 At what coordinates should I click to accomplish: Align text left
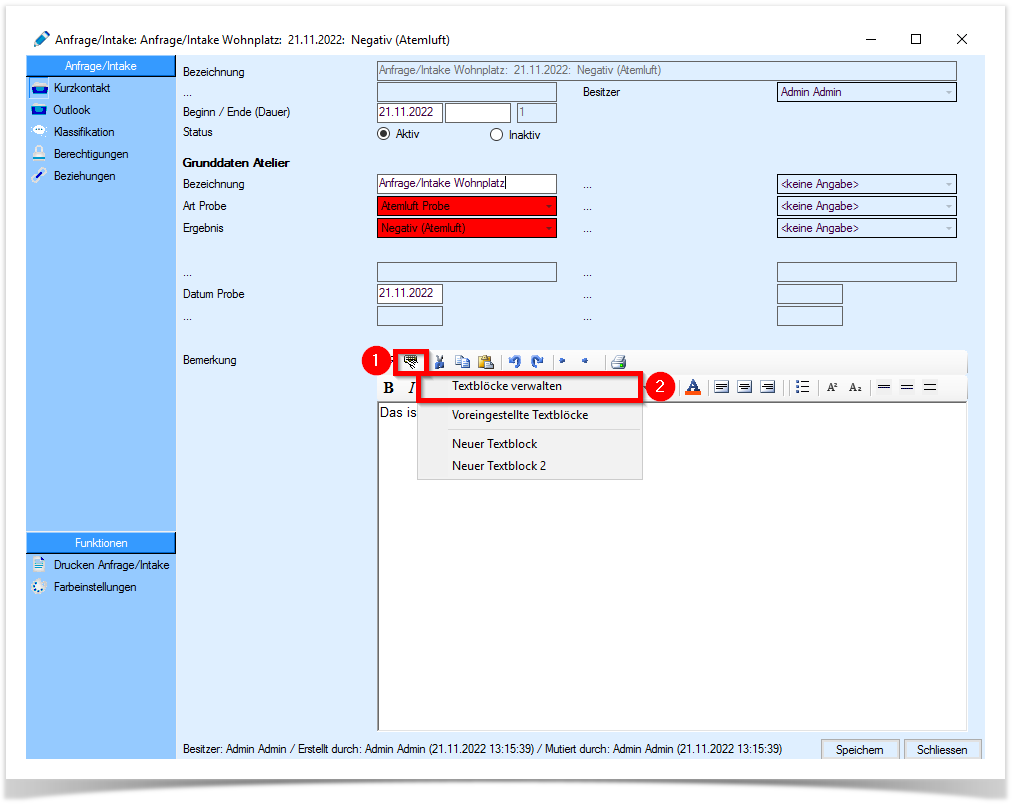click(721, 387)
